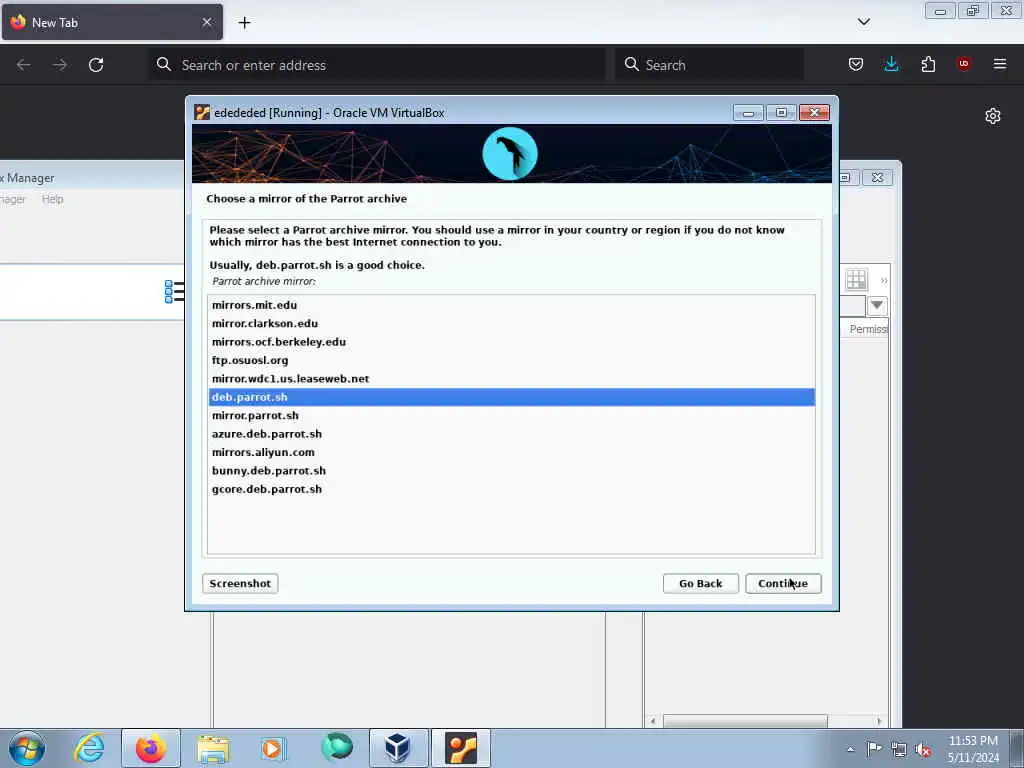Open Windows Media Player taskbar icon

(273, 748)
